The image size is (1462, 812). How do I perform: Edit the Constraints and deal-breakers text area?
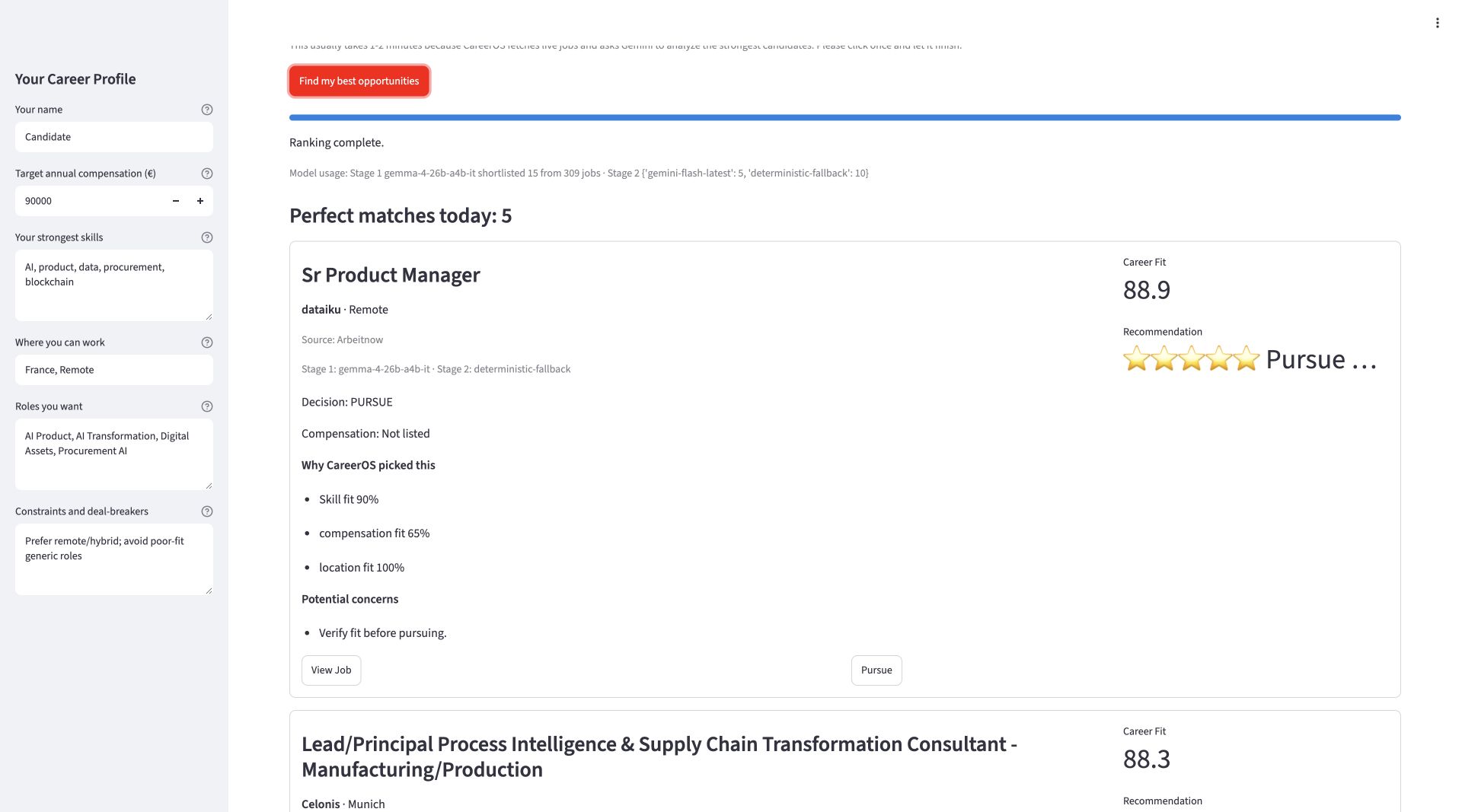point(114,559)
